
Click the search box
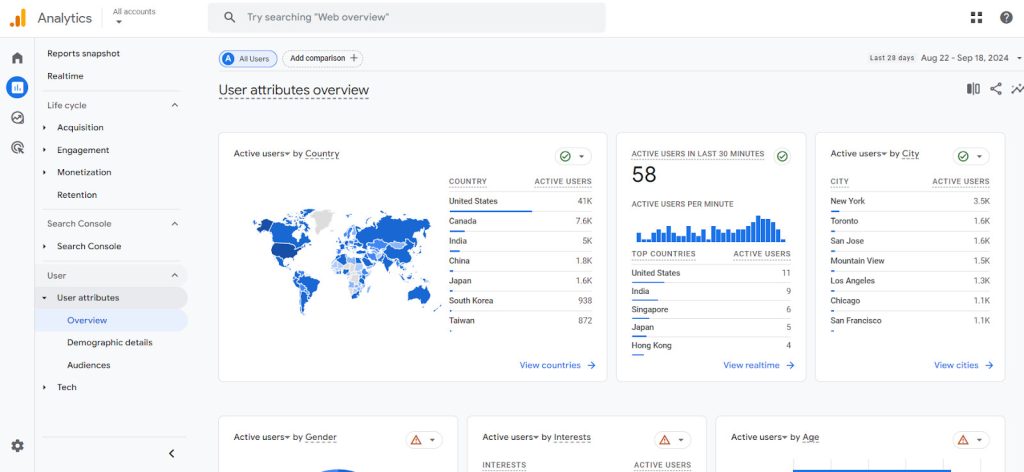(407, 18)
